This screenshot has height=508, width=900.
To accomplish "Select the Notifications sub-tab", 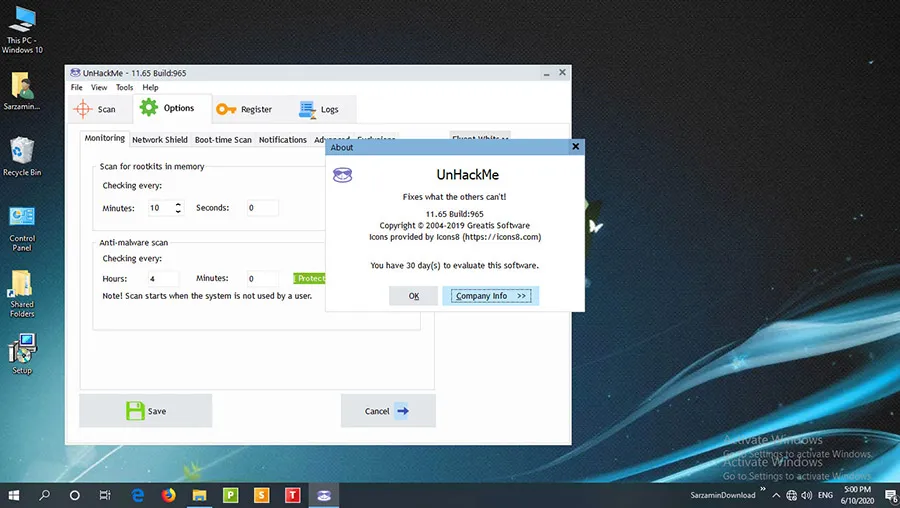I will pos(282,139).
